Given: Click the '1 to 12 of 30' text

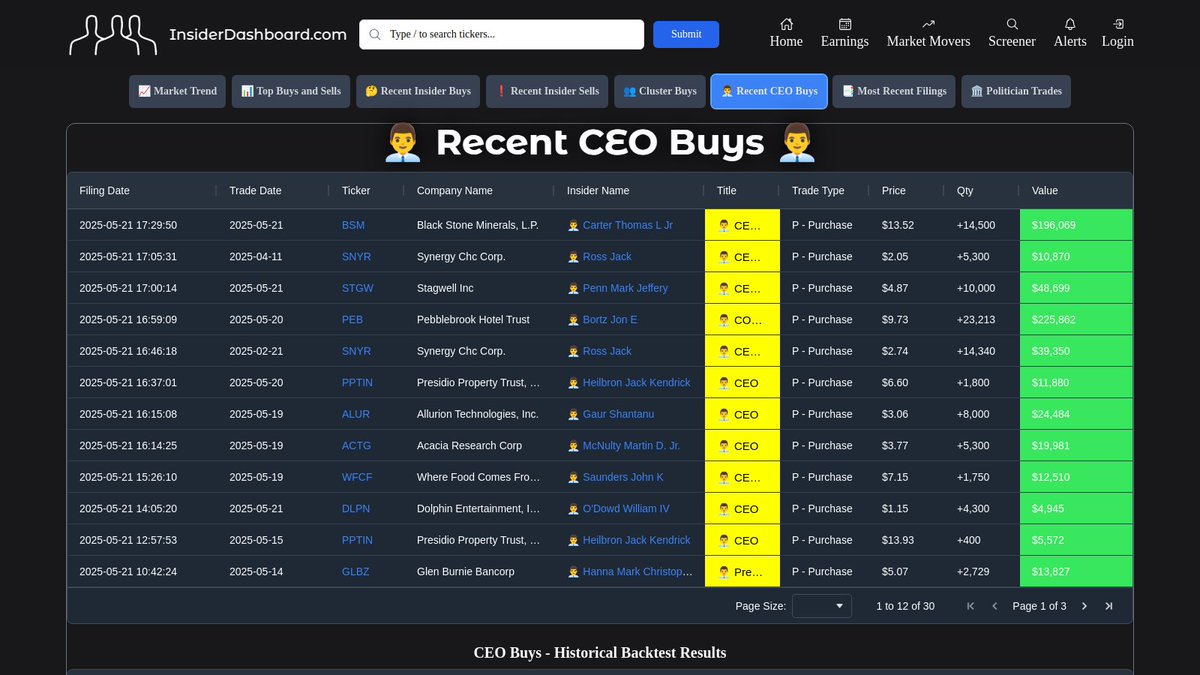Looking at the screenshot, I should (905, 606).
